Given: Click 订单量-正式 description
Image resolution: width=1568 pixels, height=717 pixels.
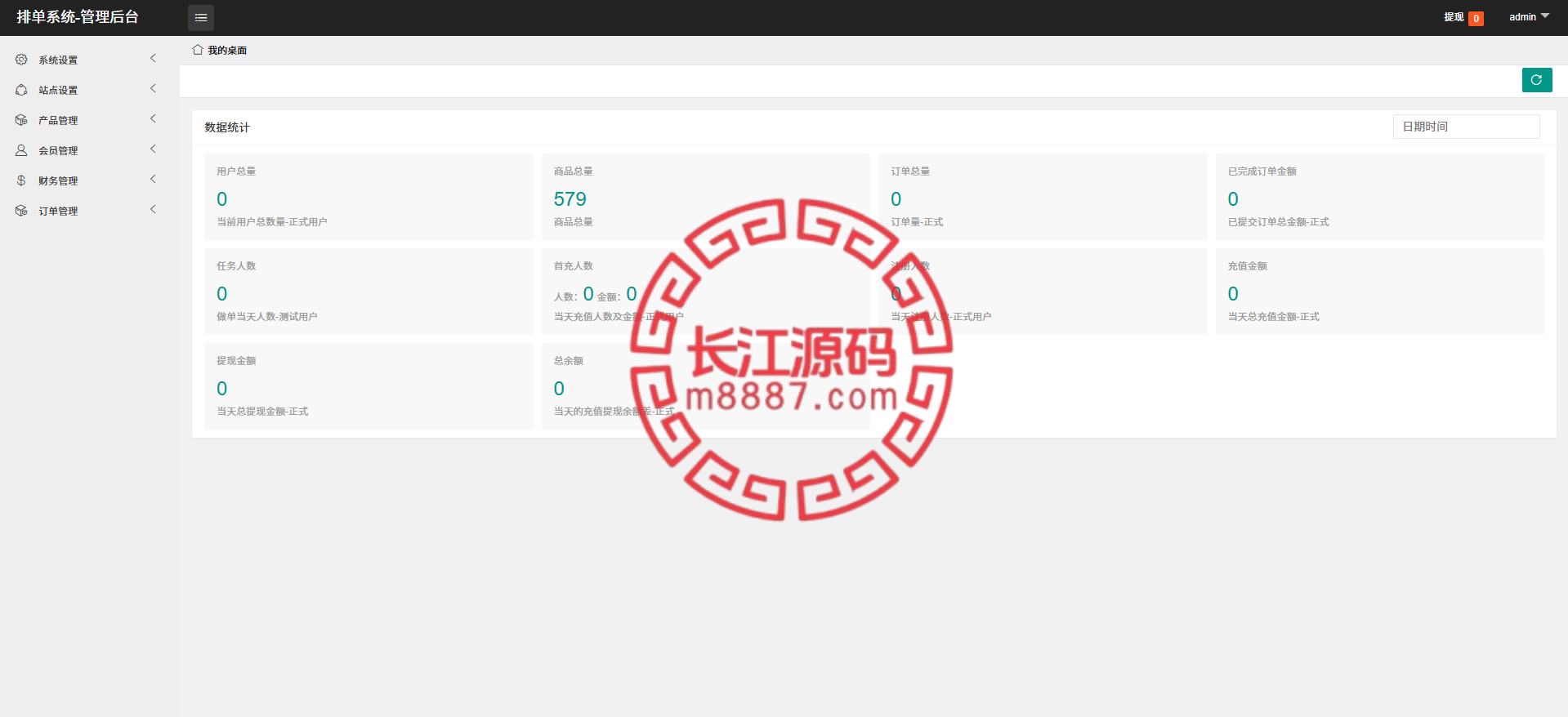Looking at the screenshot, I should 917,222.
